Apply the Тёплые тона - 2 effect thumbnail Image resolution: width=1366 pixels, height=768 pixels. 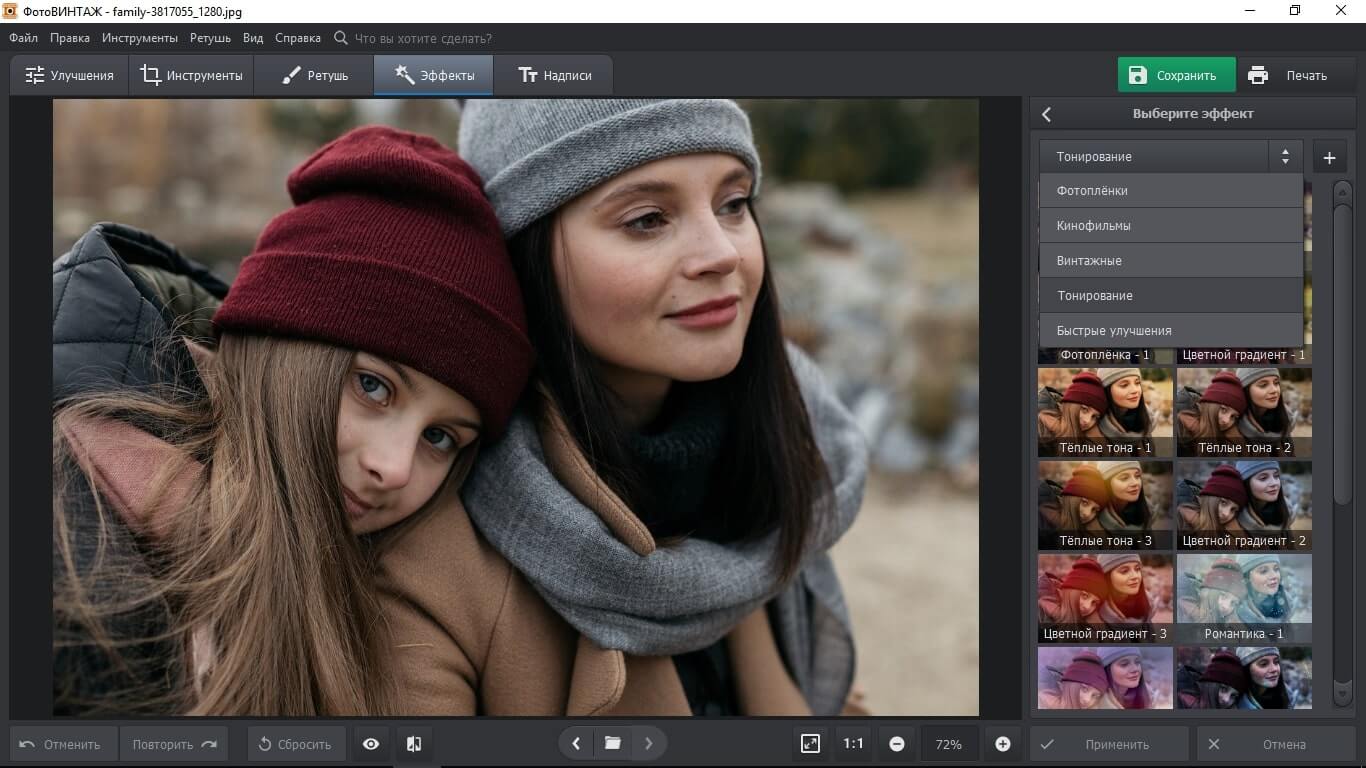[x=1244, y=412]
